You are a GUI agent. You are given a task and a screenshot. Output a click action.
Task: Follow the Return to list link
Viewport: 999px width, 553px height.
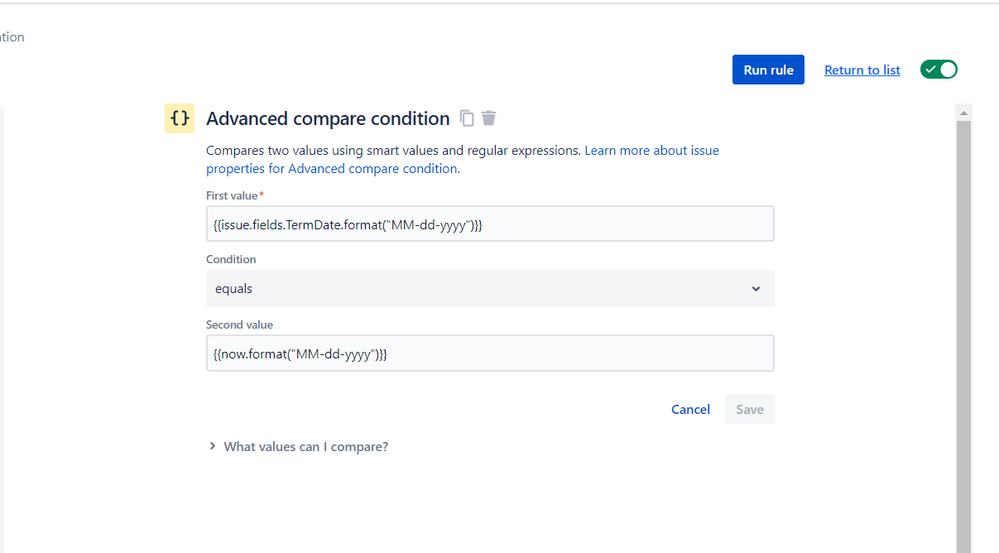(x=862, y=70)
